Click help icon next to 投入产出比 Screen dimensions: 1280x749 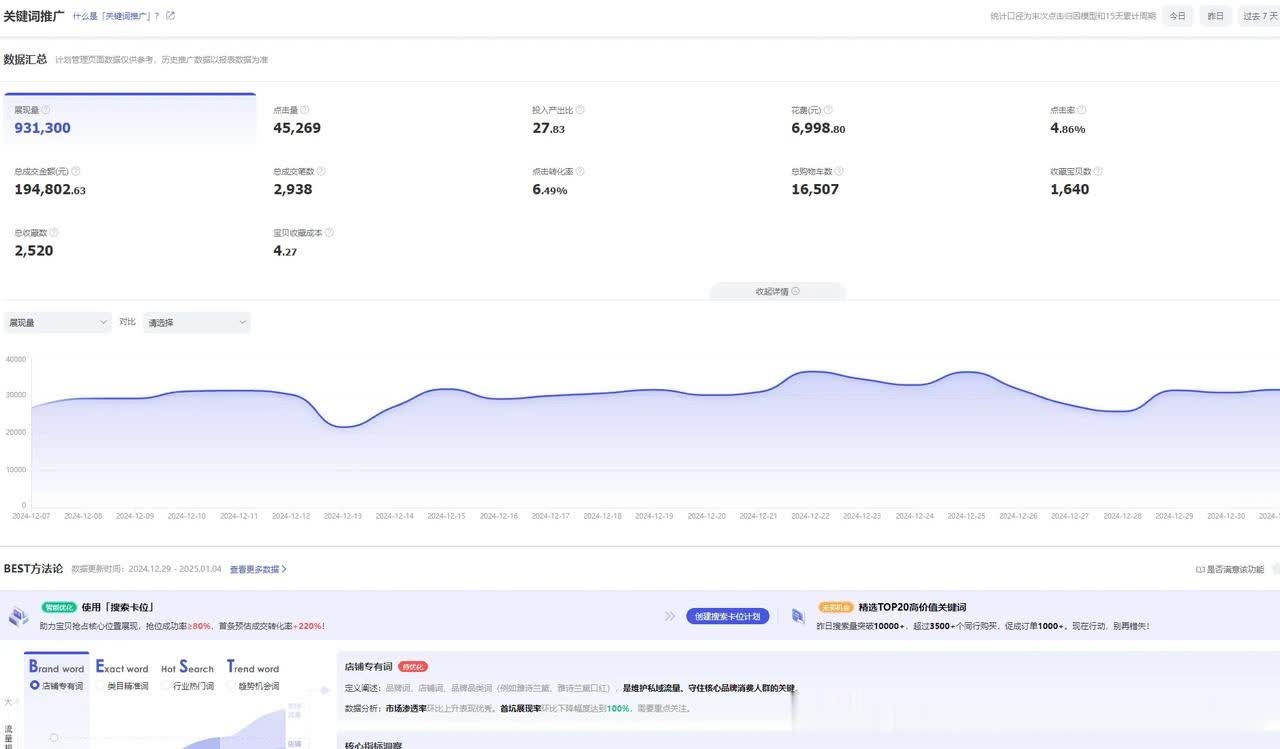tap(580, 110)
